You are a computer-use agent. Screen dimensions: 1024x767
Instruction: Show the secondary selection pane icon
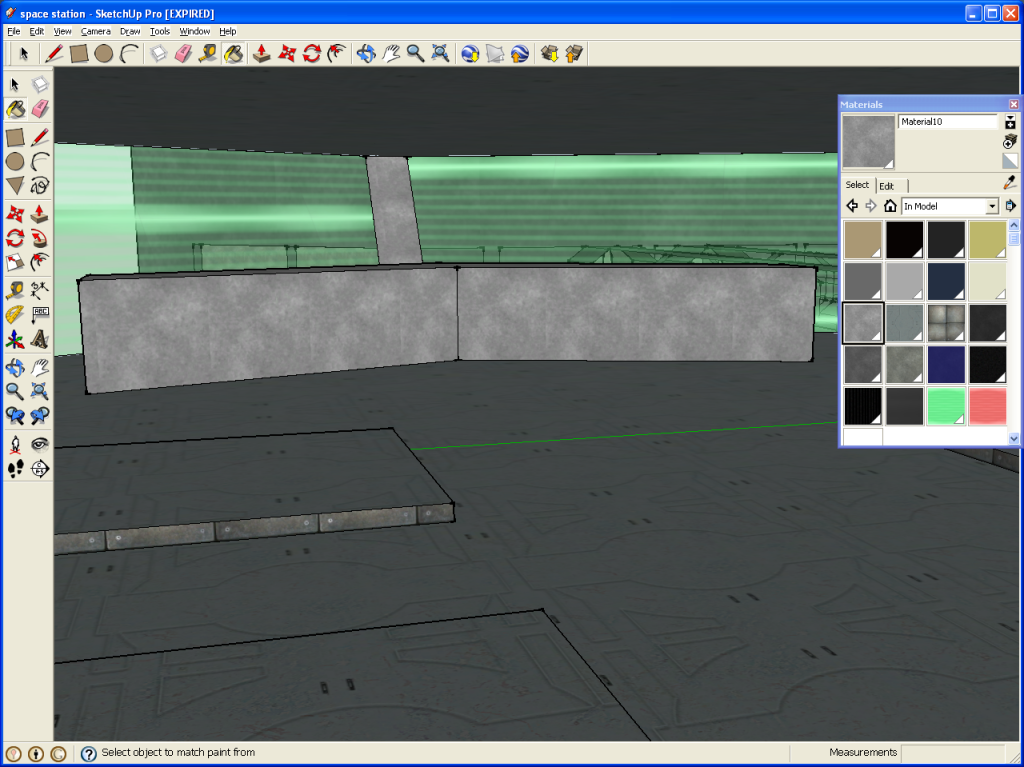[x=1010, y=122]
